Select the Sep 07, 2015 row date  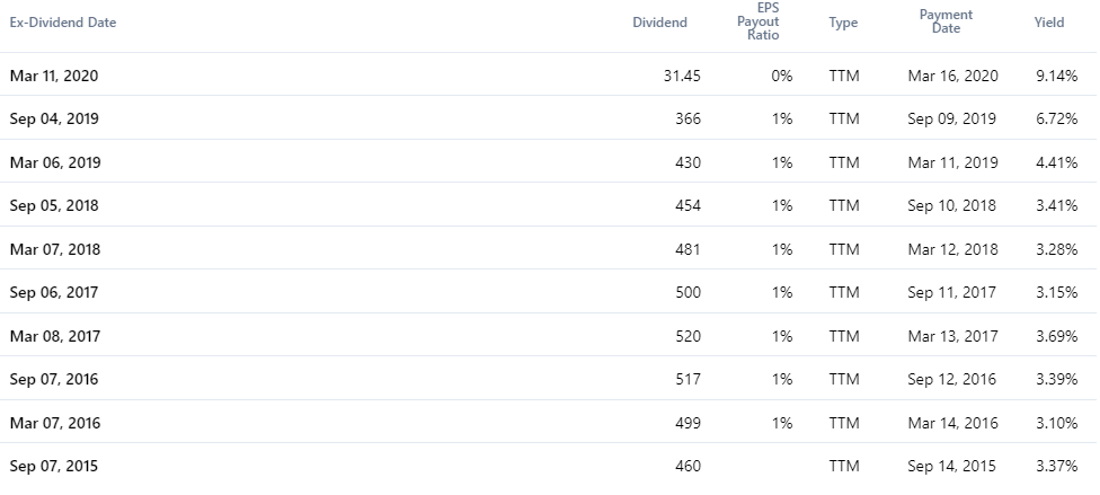coord(54,466)
